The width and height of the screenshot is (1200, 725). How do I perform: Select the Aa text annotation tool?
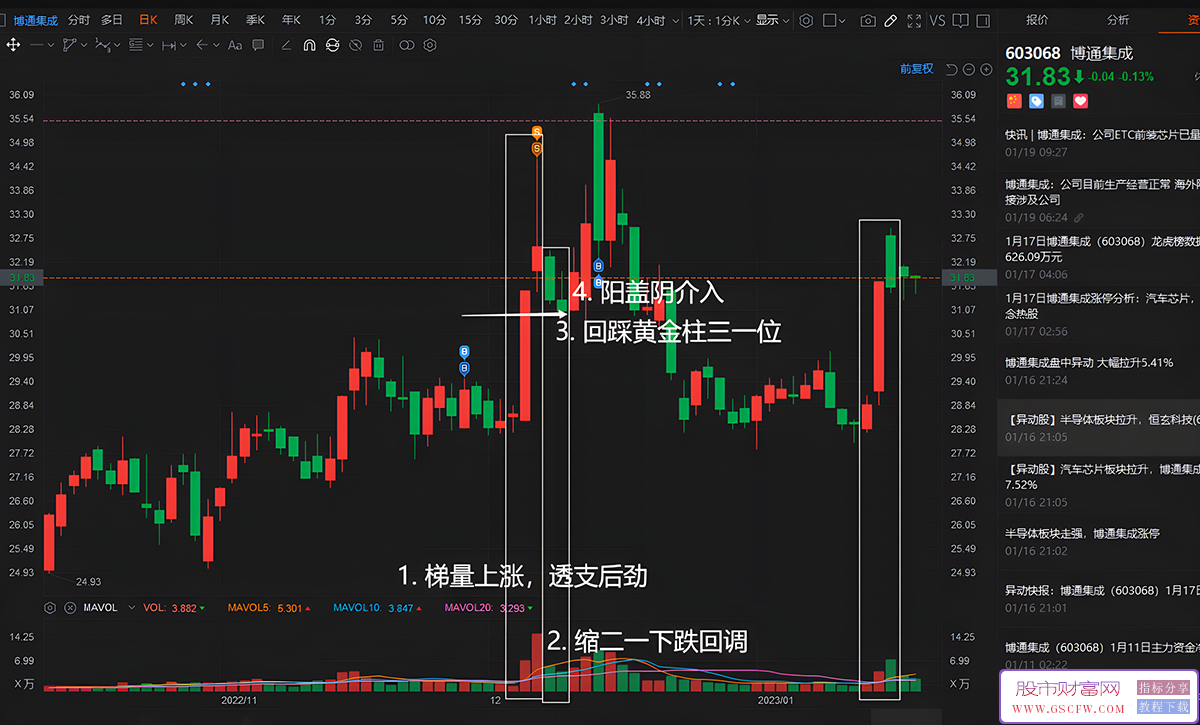point(234,44)
